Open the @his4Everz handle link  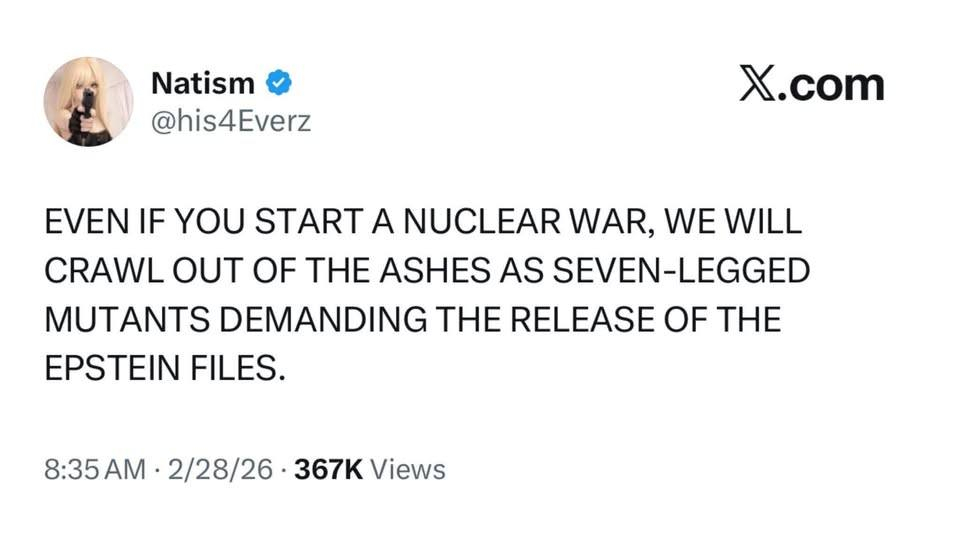coord(230,122)
